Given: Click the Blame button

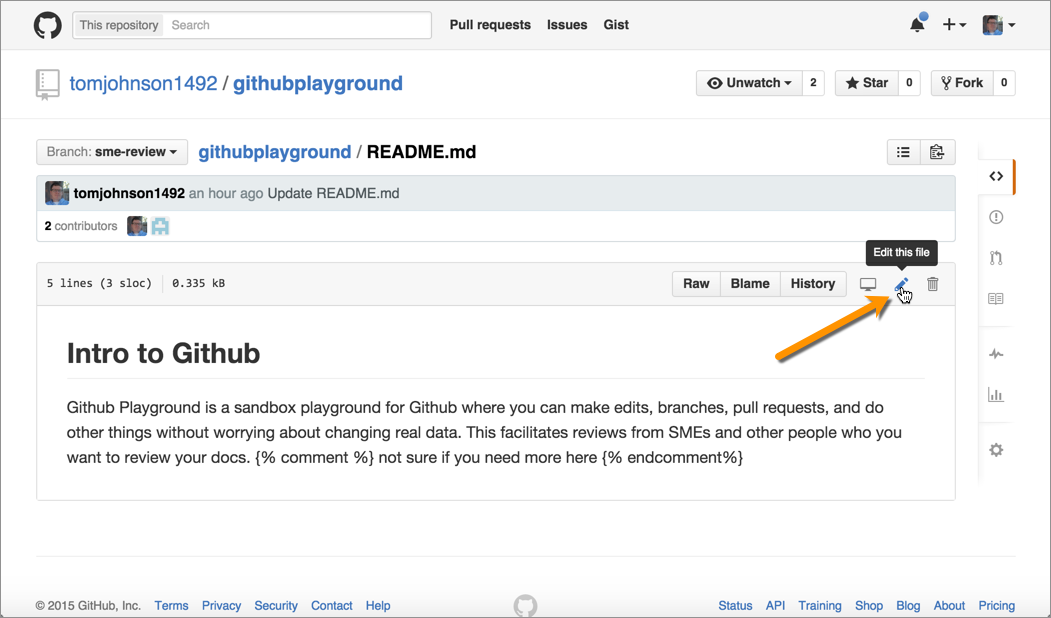Looking at the screenshot, I should [x=750, y=284].
